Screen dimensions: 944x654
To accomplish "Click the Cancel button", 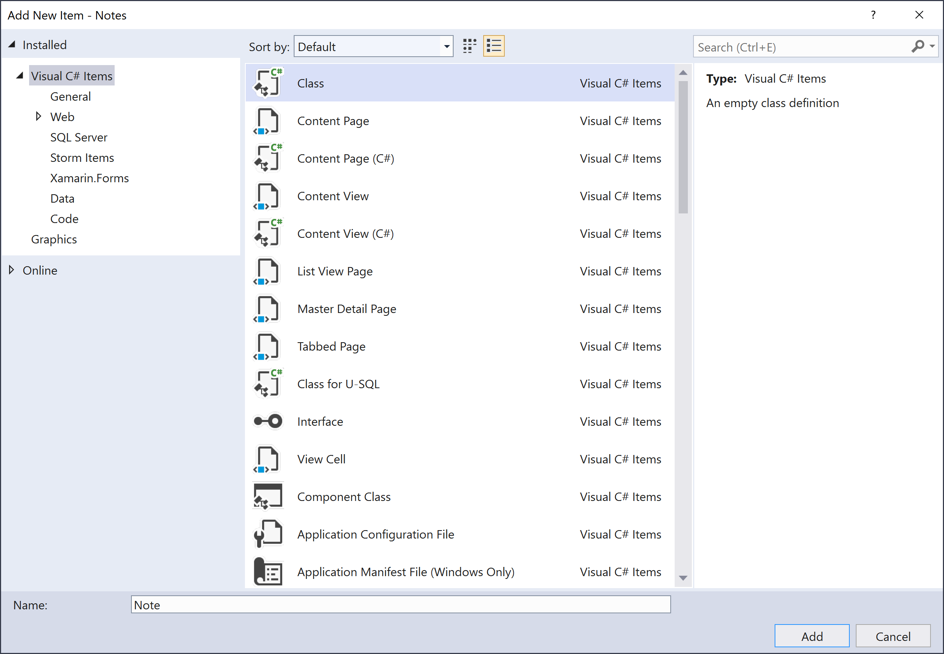I will pyautogui.click(x=892, y=636).
